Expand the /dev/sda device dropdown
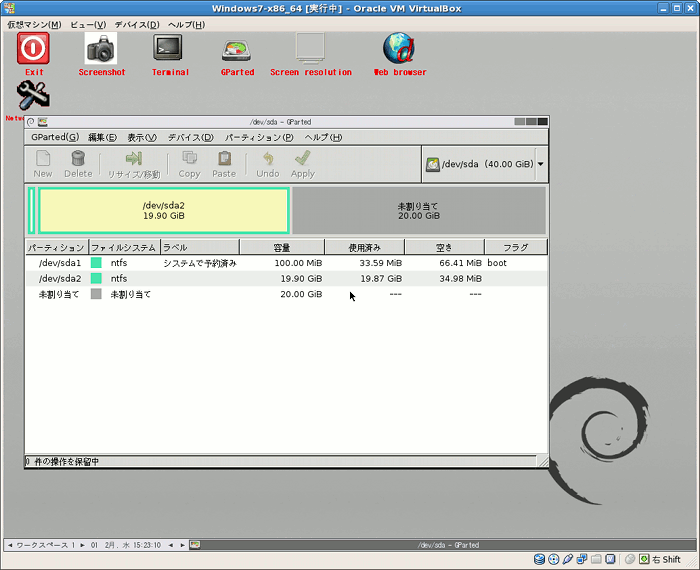The height and width of the screenshot is (570, 700). pos(541,164)
